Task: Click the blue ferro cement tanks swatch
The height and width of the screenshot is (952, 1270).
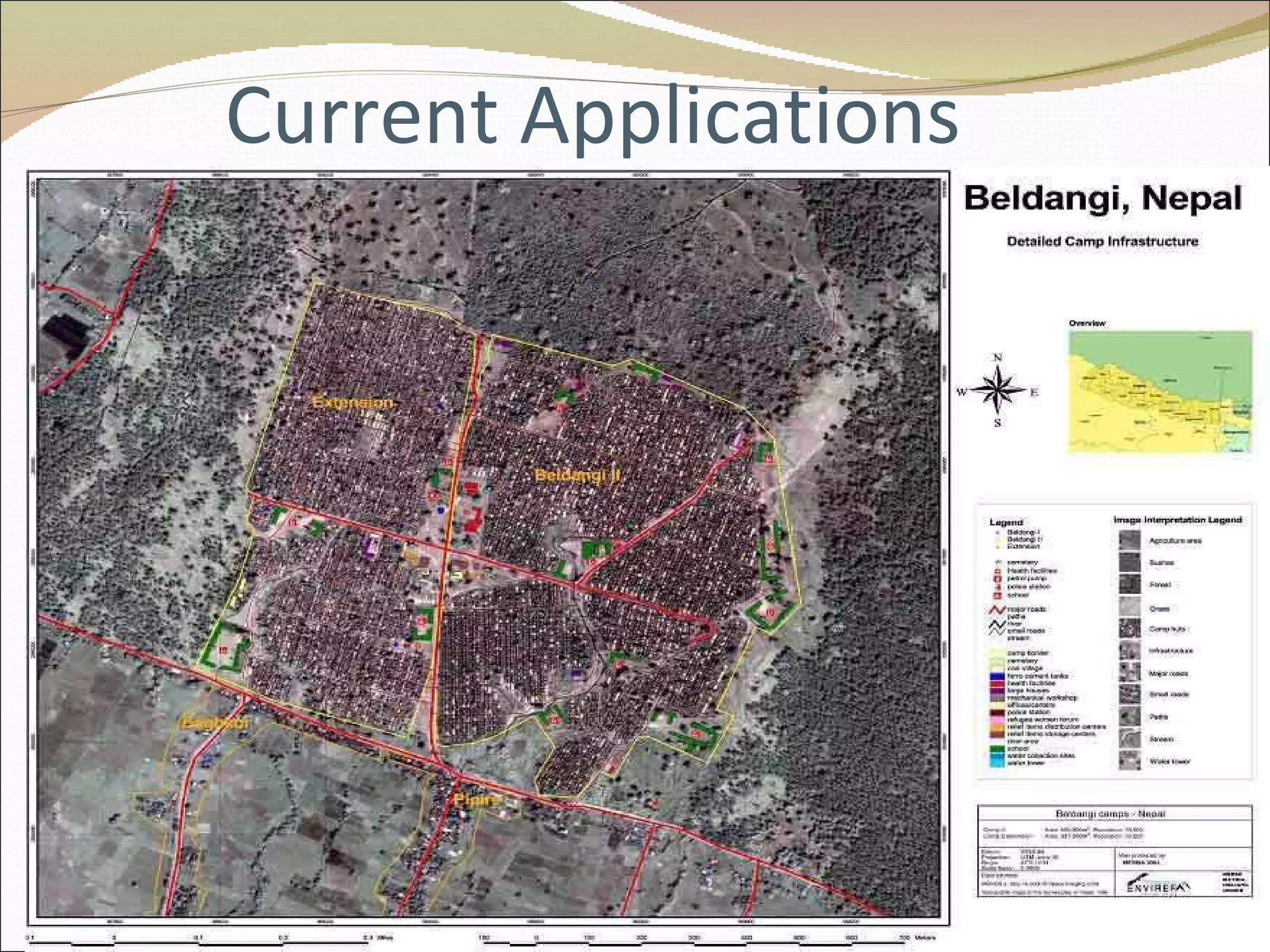Action: click(996, 676)
